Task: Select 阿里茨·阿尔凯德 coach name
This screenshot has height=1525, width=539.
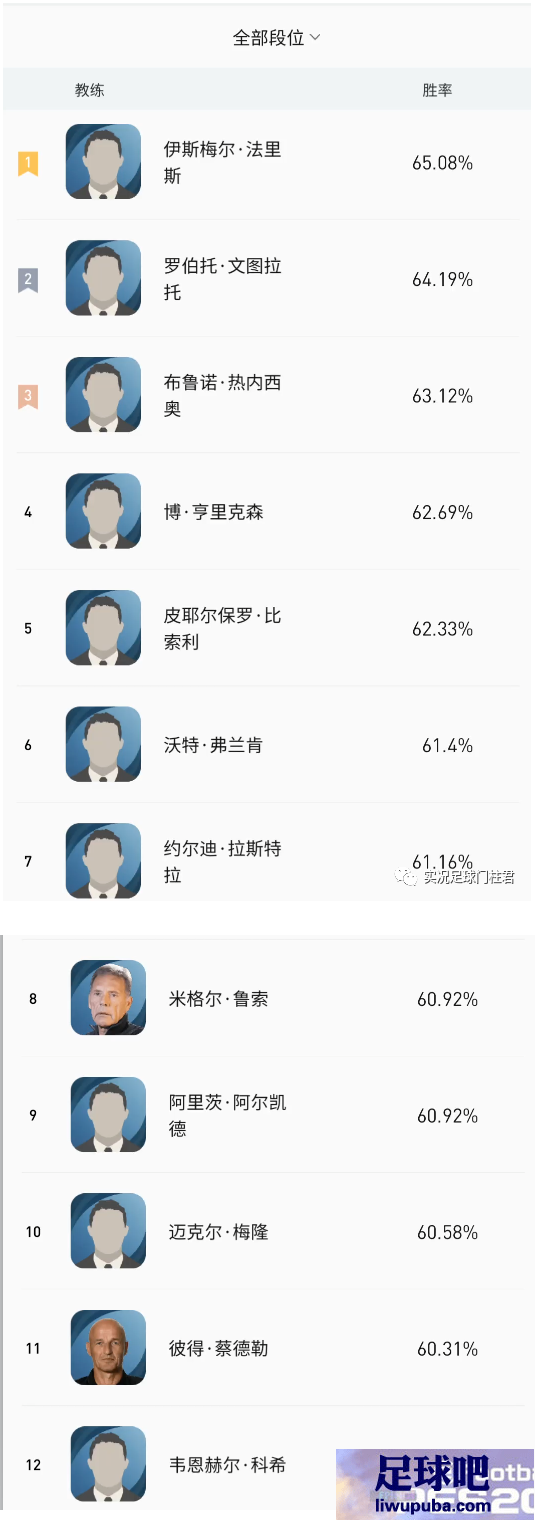Action: point(228,1115)
